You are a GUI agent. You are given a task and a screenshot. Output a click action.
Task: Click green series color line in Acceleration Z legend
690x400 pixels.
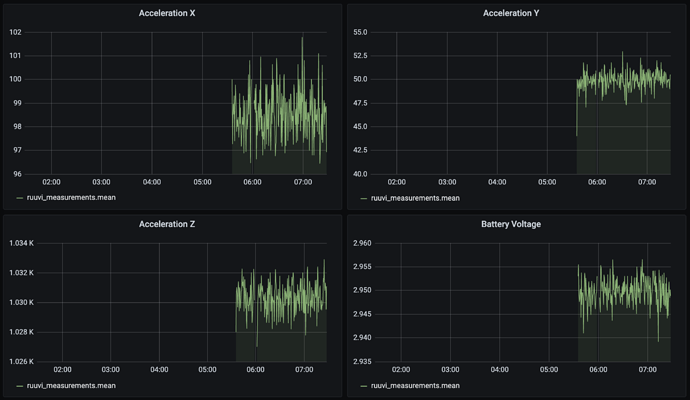19,386
